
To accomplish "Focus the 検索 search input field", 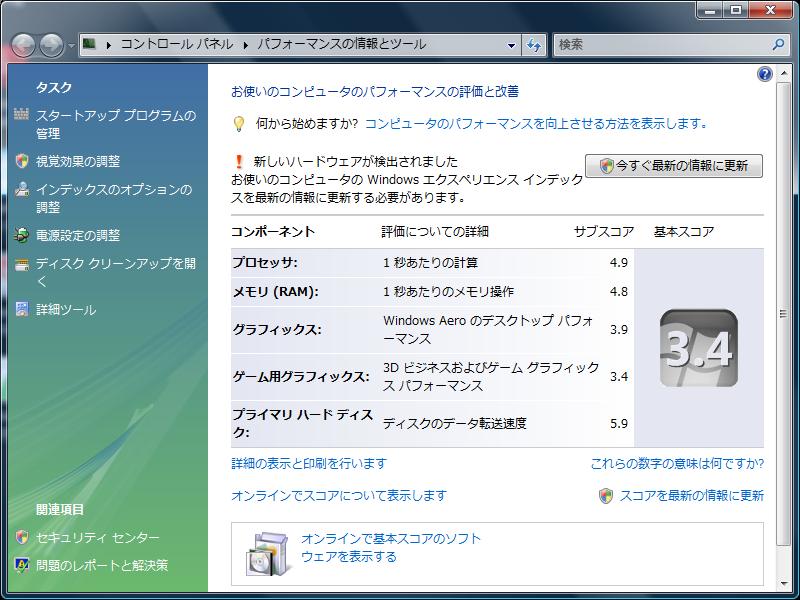I will pyautogui.click(x=660, y=45).
